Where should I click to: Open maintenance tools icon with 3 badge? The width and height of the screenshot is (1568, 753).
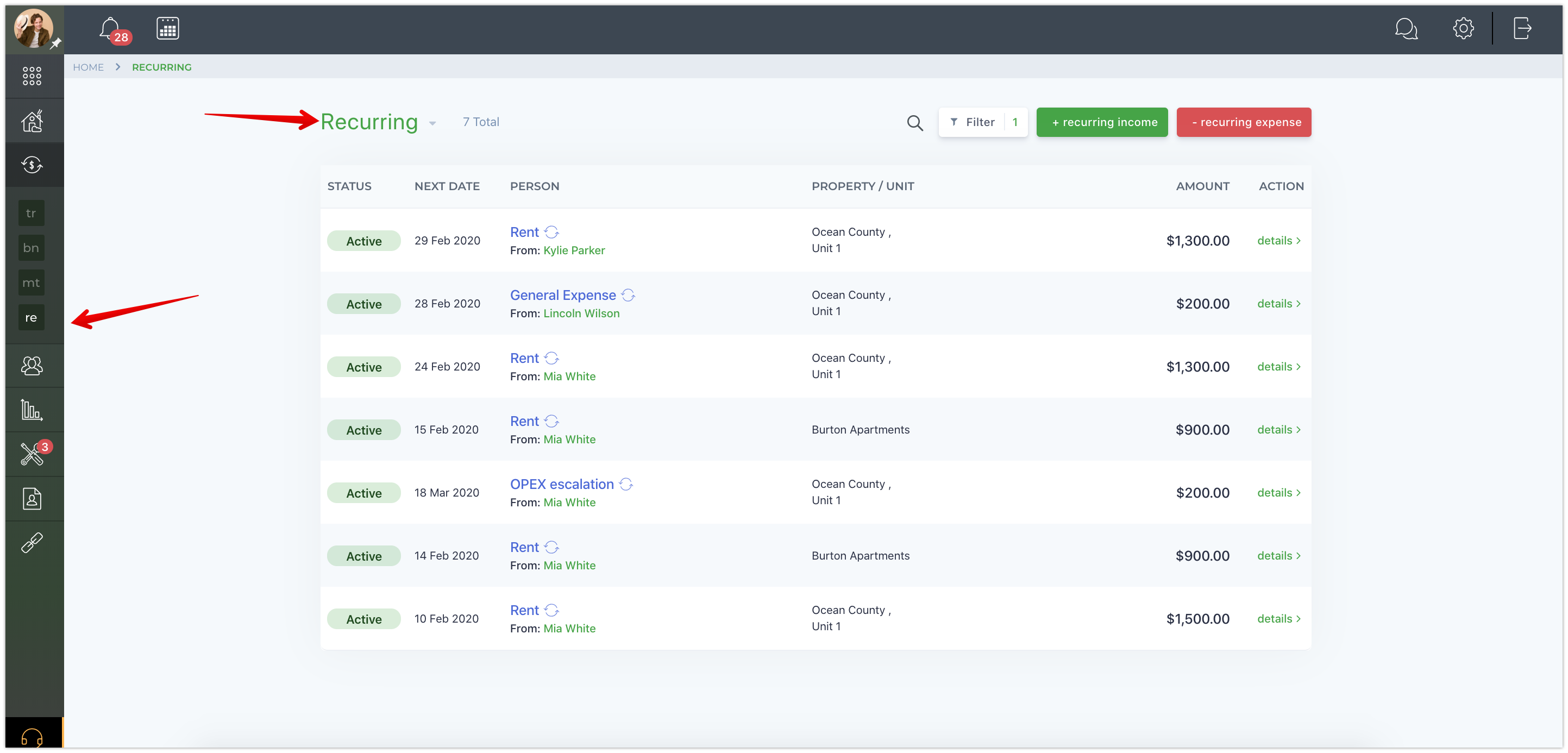click(x=32, y=454)
